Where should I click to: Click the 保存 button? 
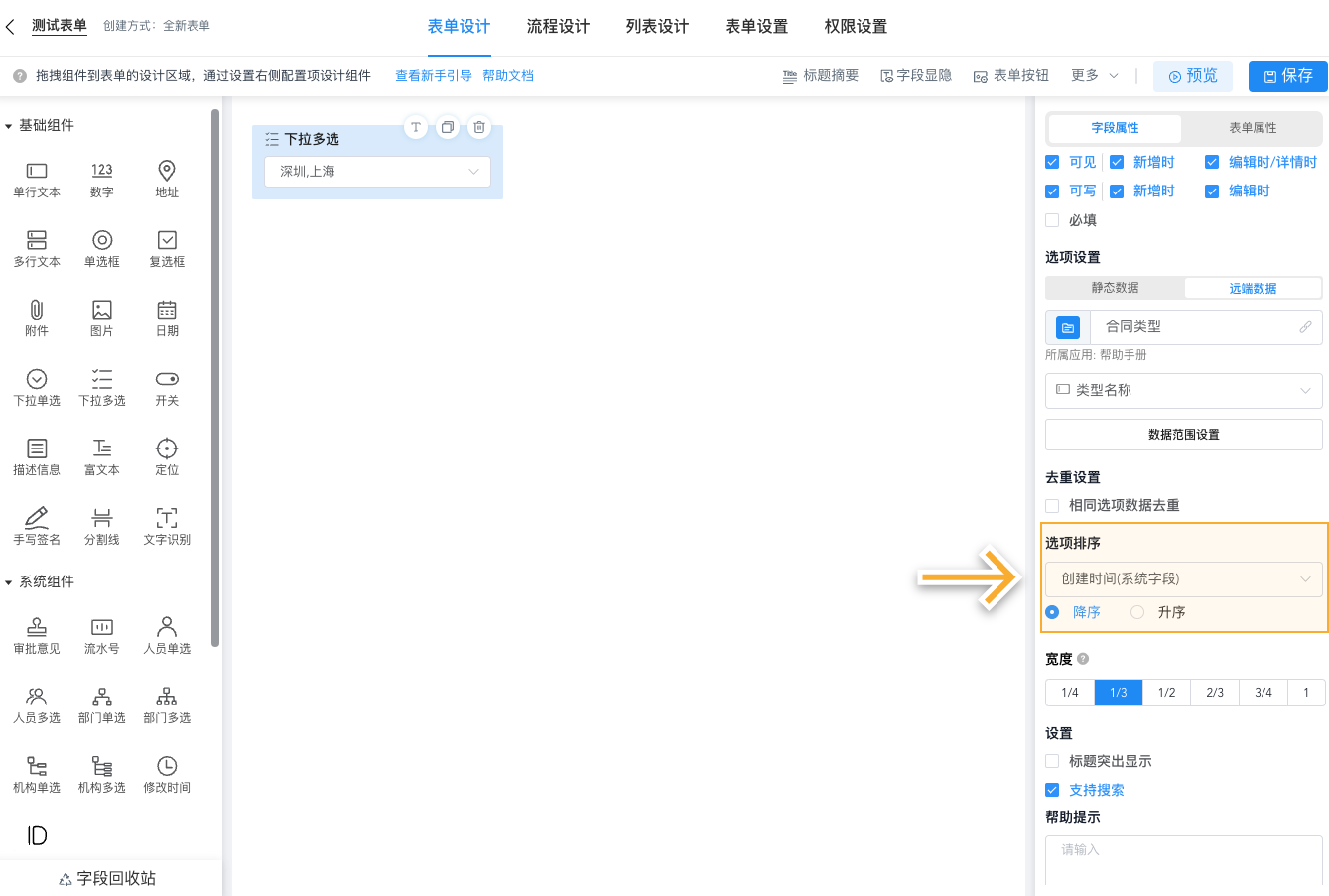pos(1287,75)
